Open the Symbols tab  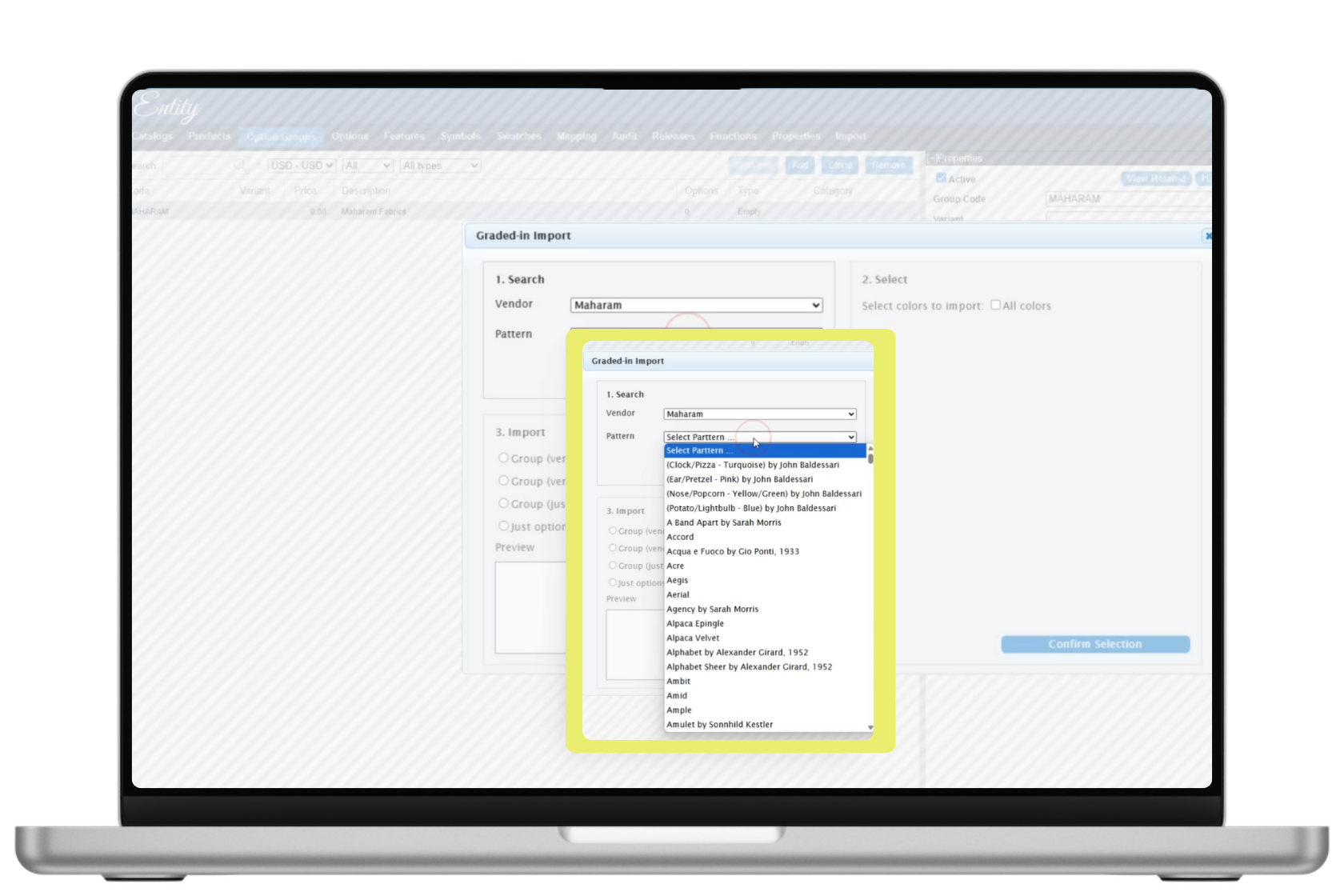[x=461, y=136]
